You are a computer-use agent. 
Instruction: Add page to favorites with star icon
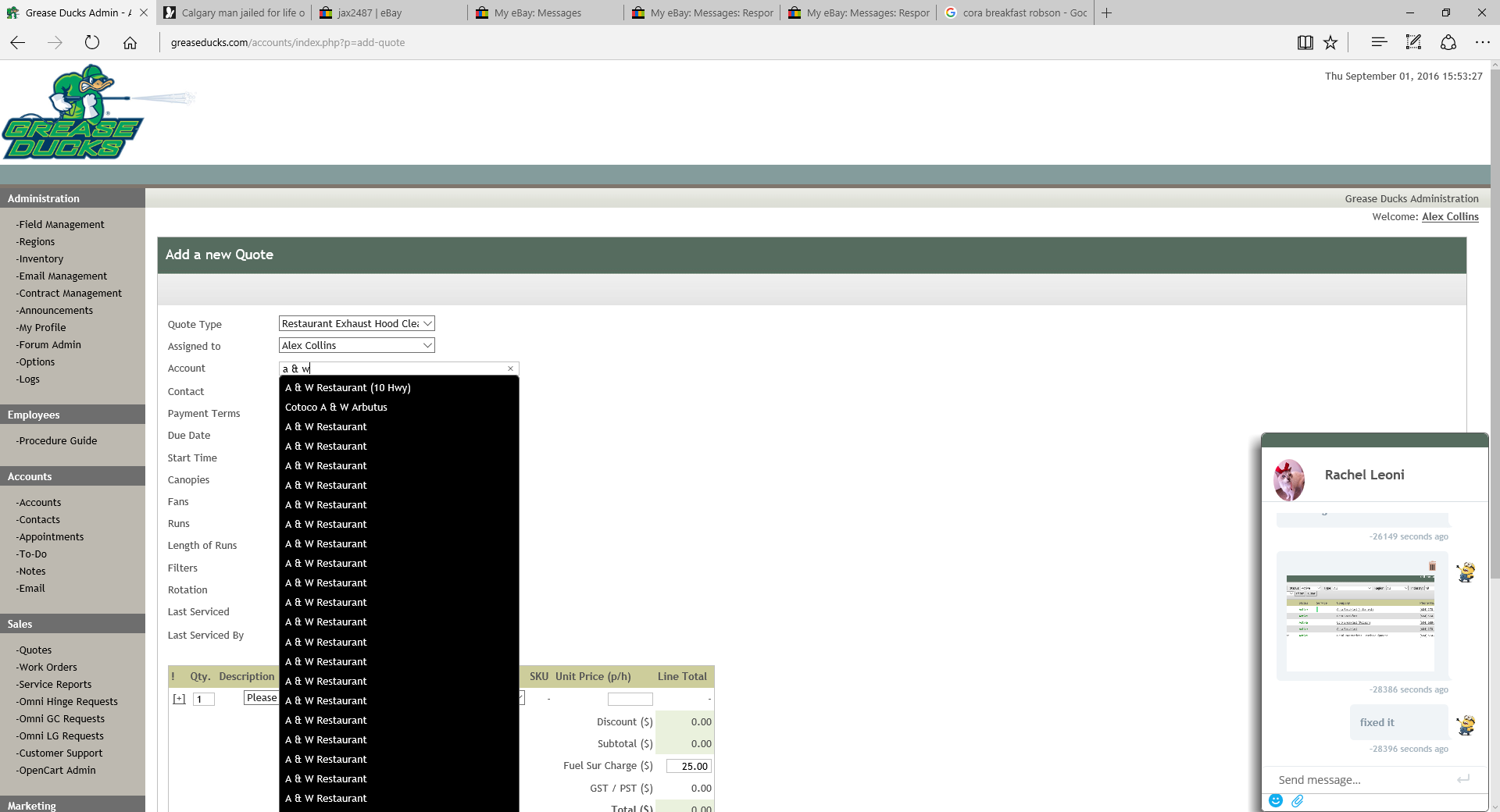(x=1330, y=43)
